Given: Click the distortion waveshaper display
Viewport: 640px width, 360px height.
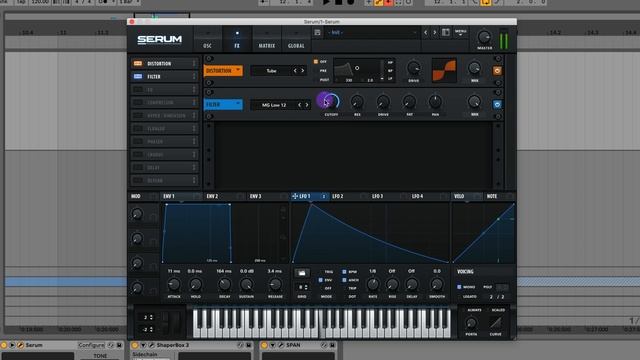Looking at the screenshot, I should (x=444, y=70).
